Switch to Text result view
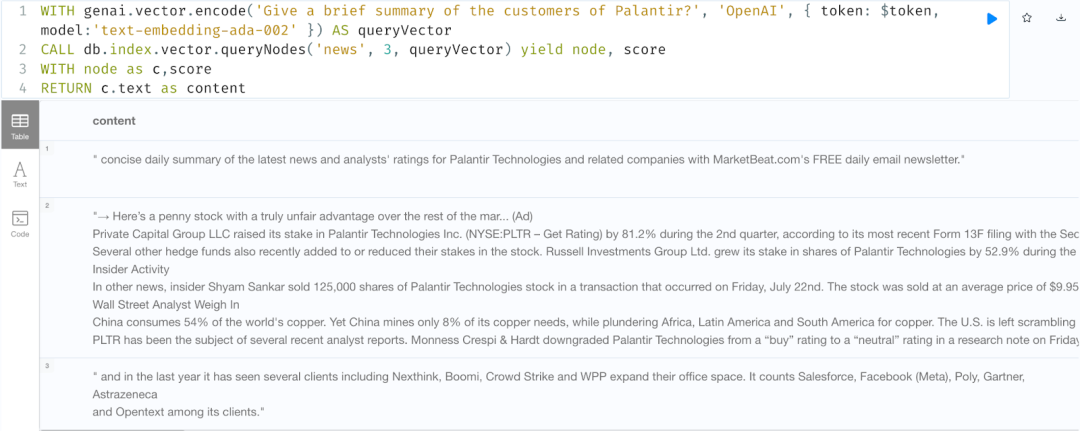The width and height of the screenshot is (1080, 431). click(x=20, y=175)
